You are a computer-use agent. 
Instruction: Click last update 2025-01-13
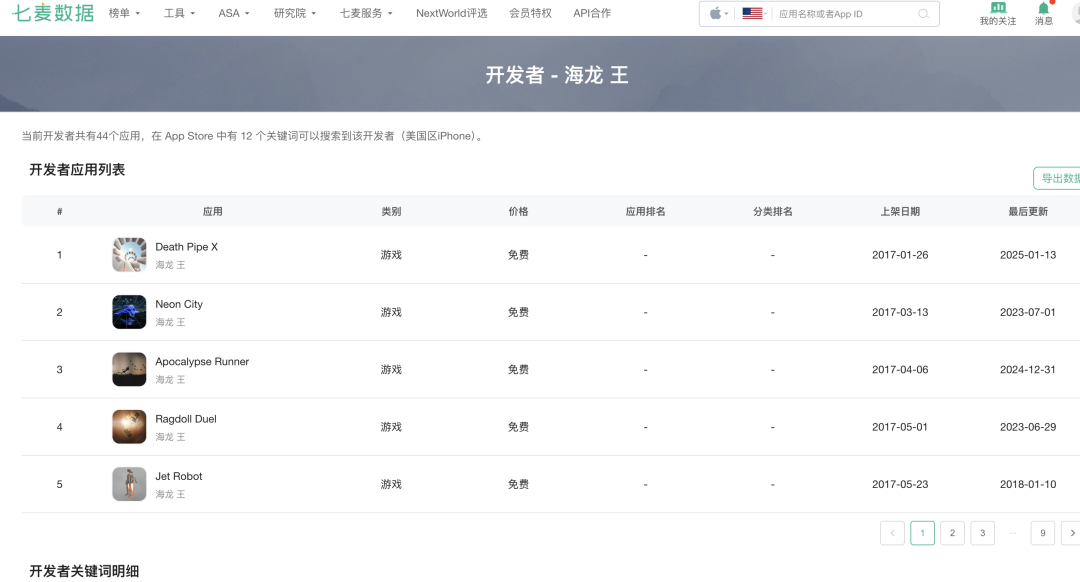coord(1028,255)
